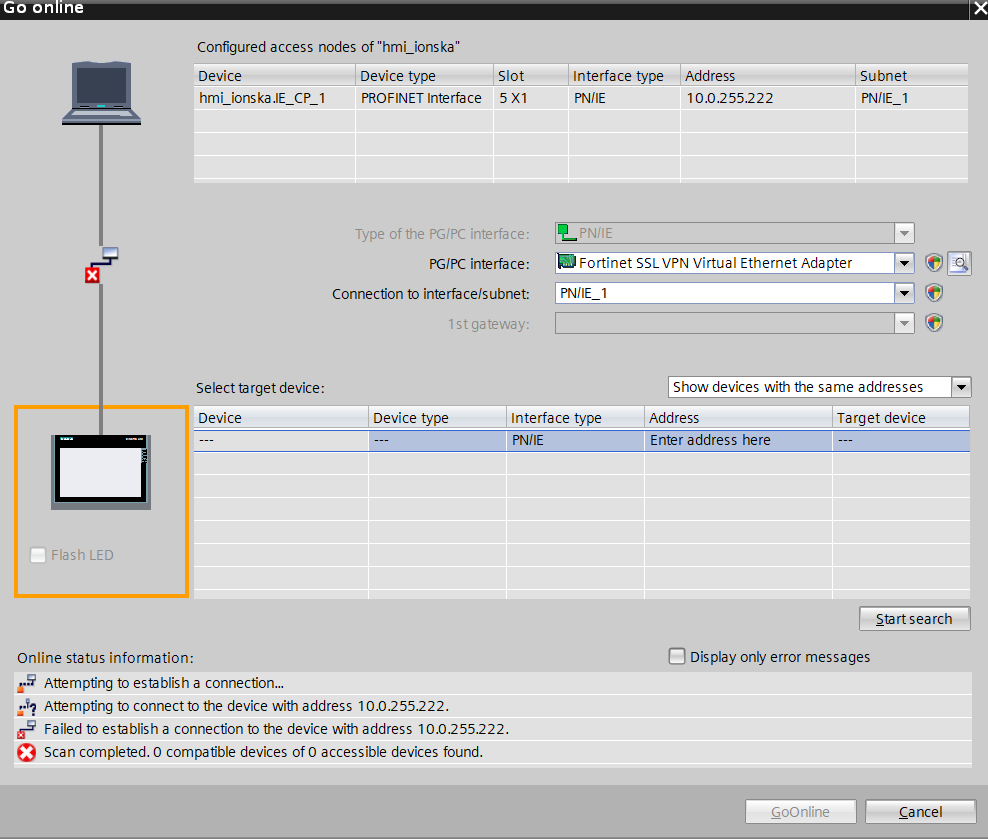Click Address header in access nodes table
Screen dimensions: 988x839
(x=767, y=76)
